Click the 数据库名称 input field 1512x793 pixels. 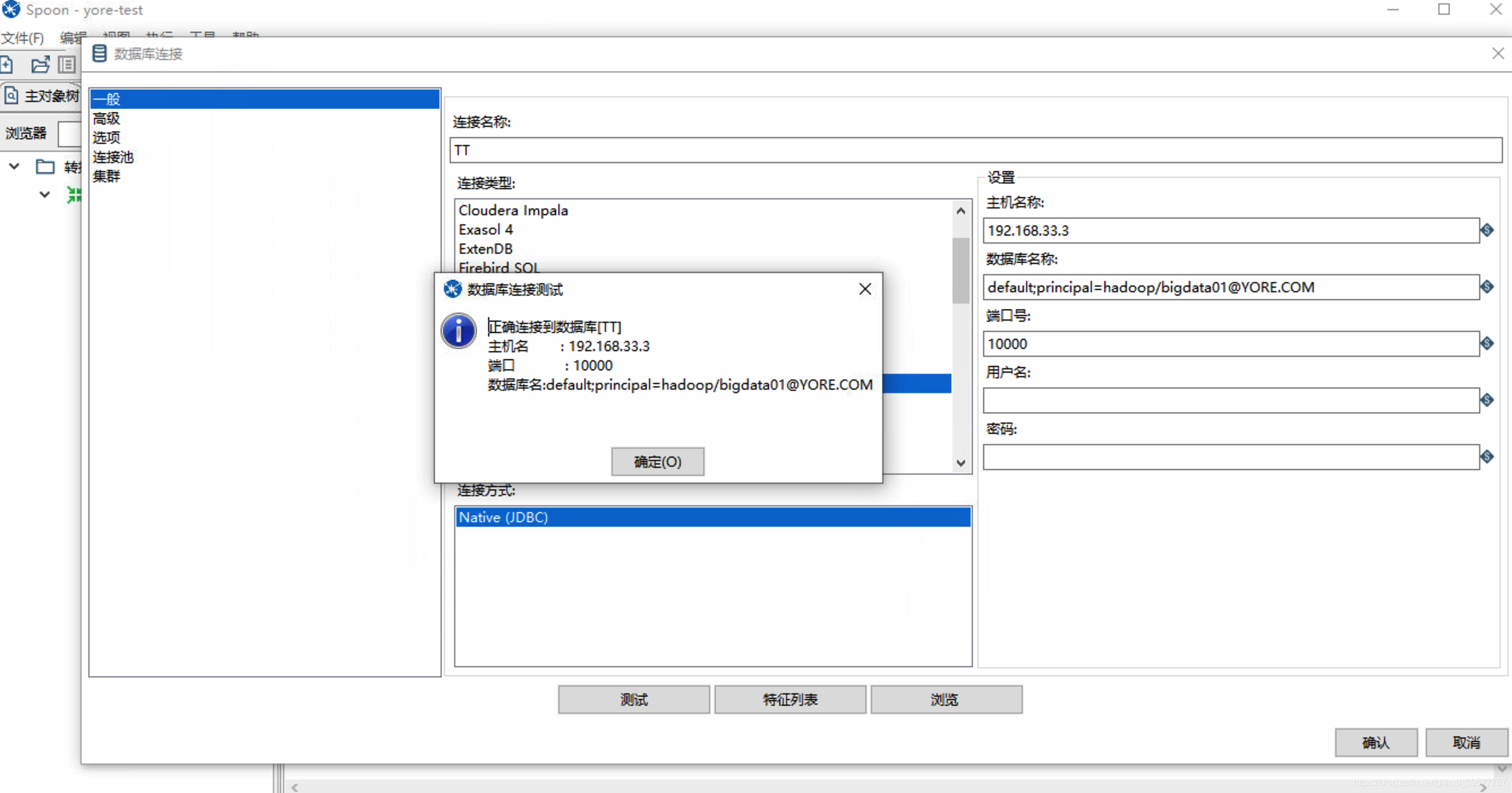[x=1231, y=287]
